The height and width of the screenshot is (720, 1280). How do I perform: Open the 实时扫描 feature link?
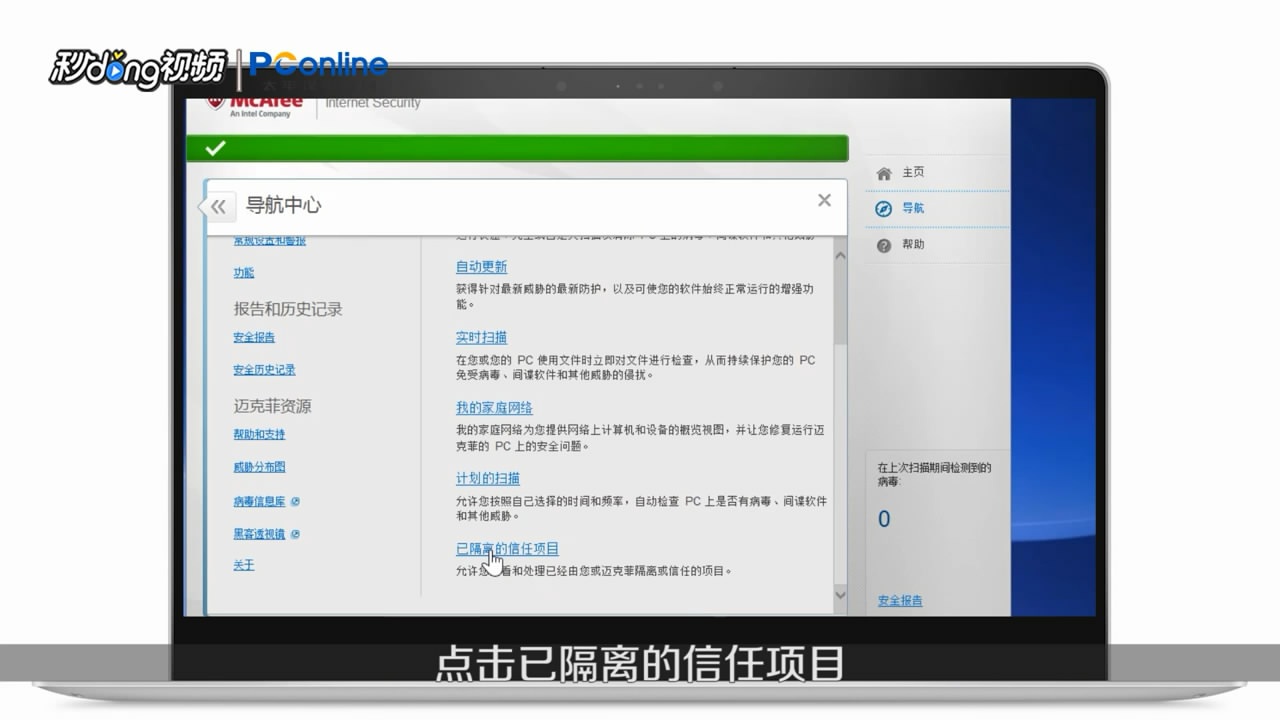click(x=481, y=338)
